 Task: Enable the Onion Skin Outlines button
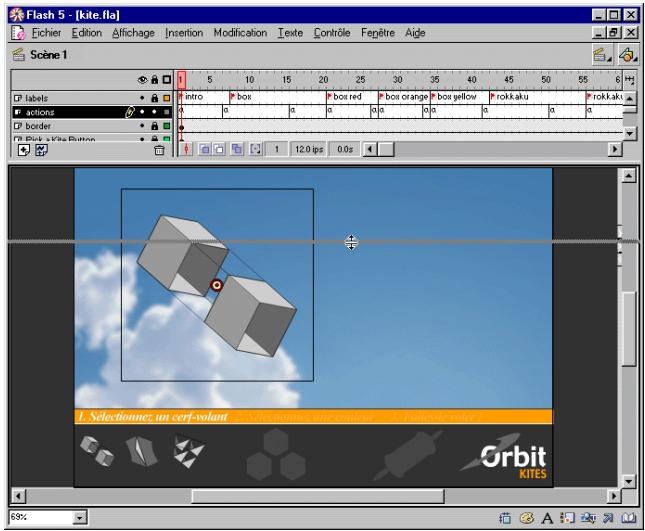coord(219,149)
